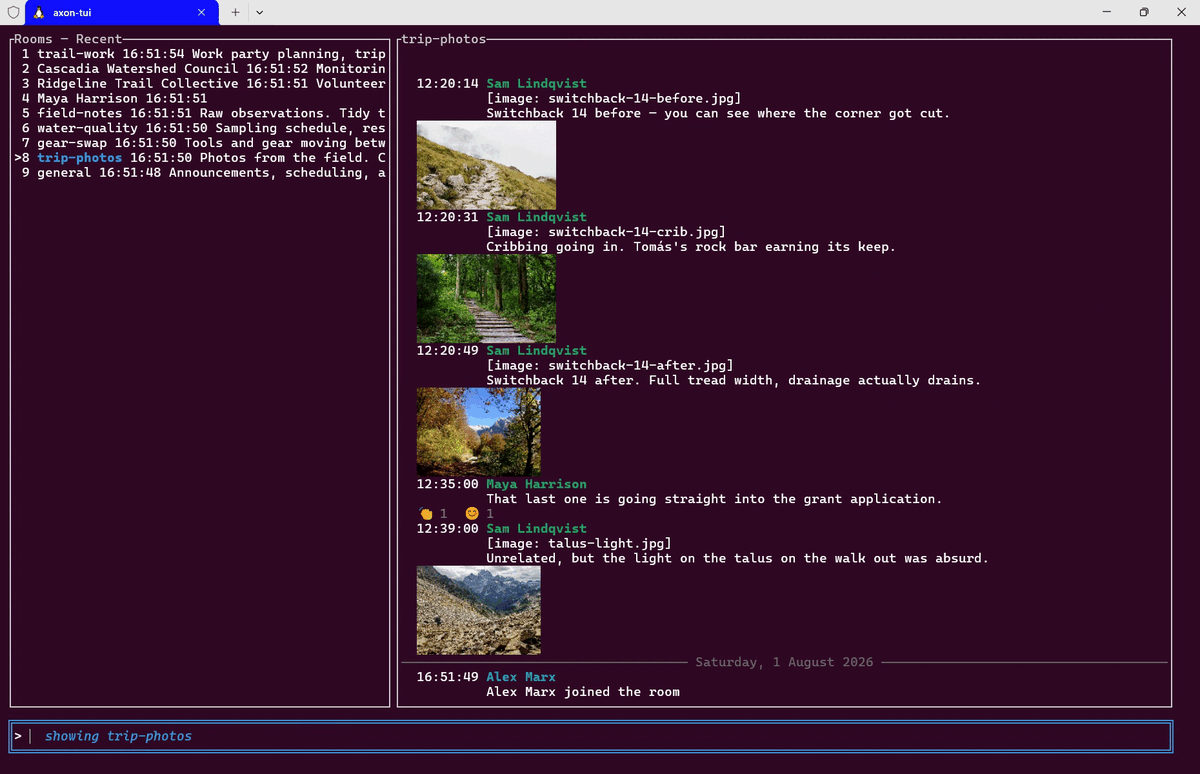1200x774 pixels.
Task: Click '[image: switchback-14-crib.jpg]' text
Action: 606,232
